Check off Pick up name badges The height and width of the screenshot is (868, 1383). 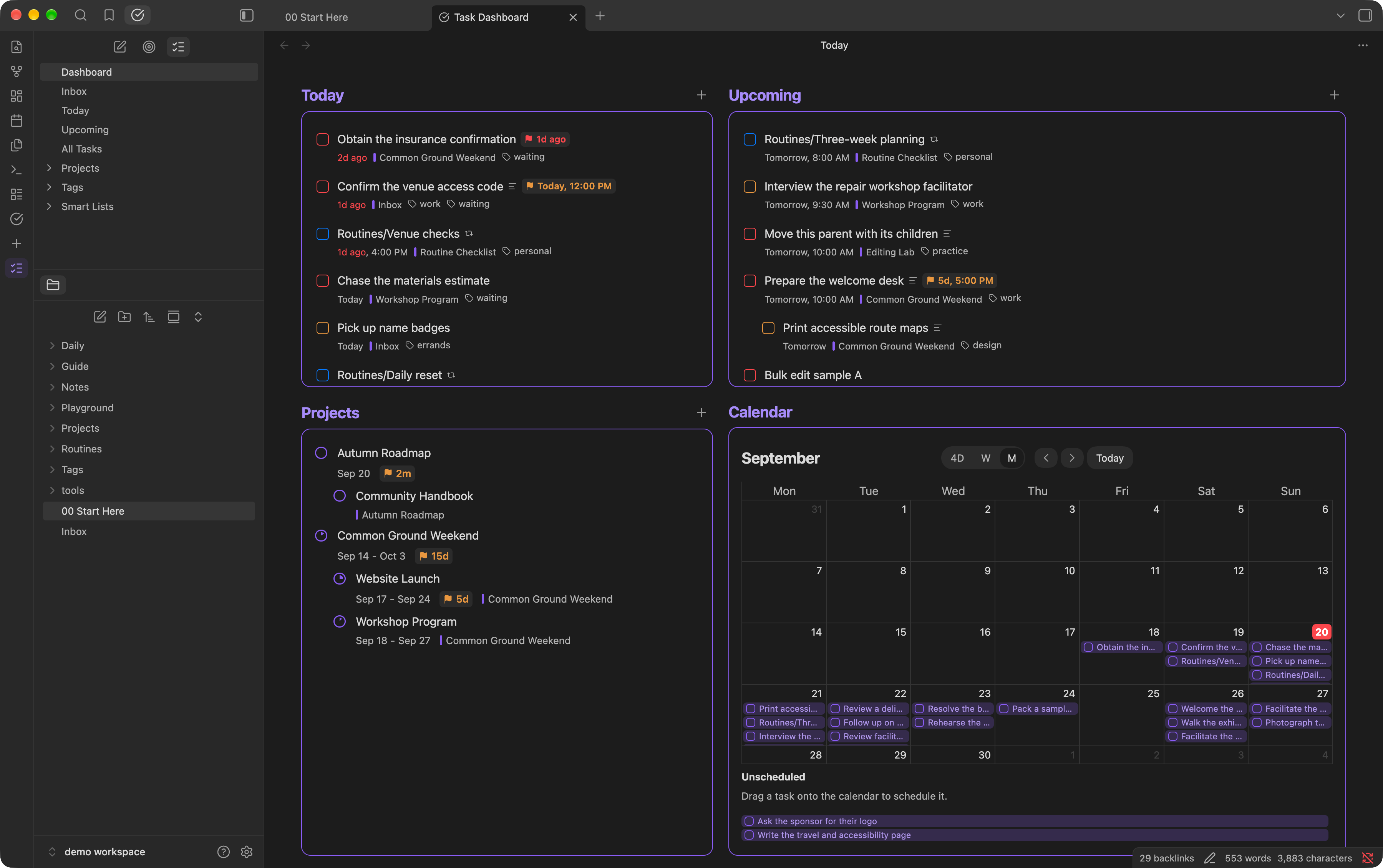tap(323, 328)
